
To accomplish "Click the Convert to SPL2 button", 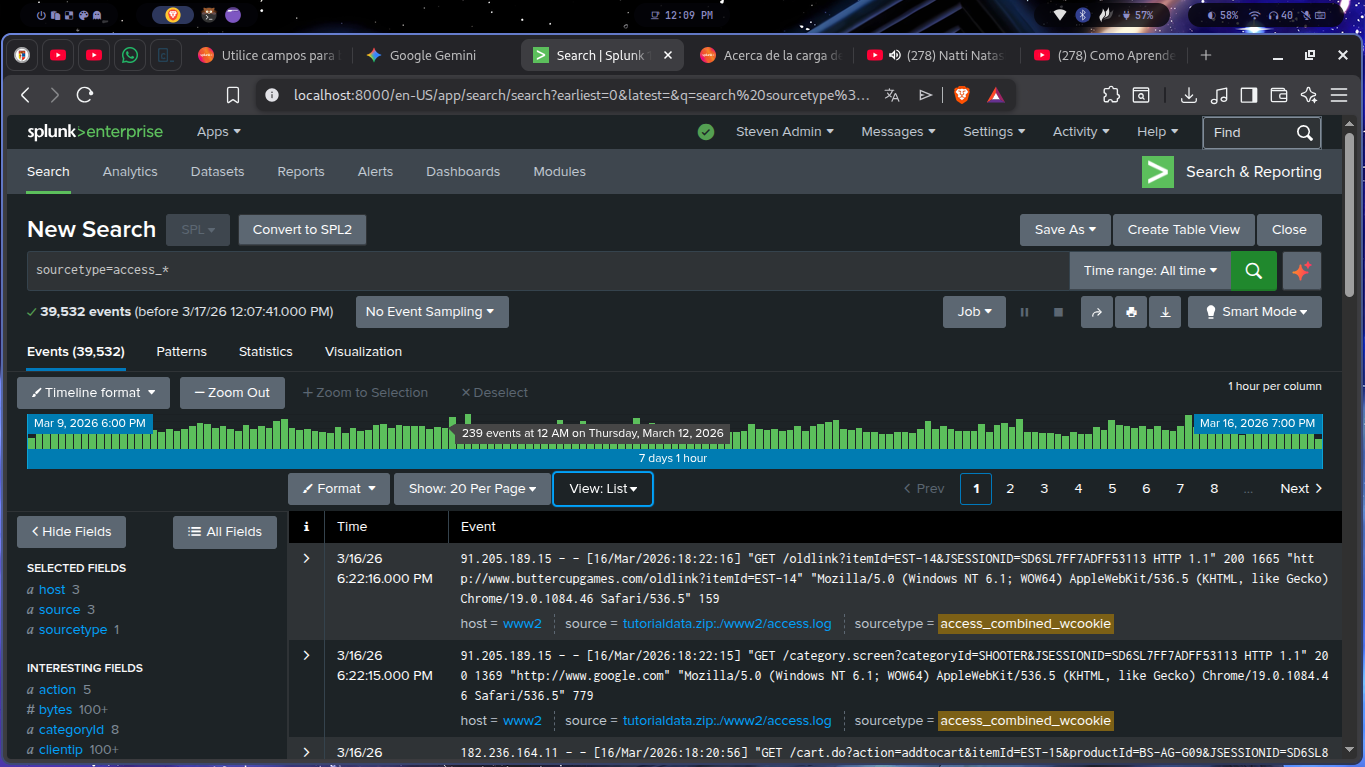I will tap(302, 230).
